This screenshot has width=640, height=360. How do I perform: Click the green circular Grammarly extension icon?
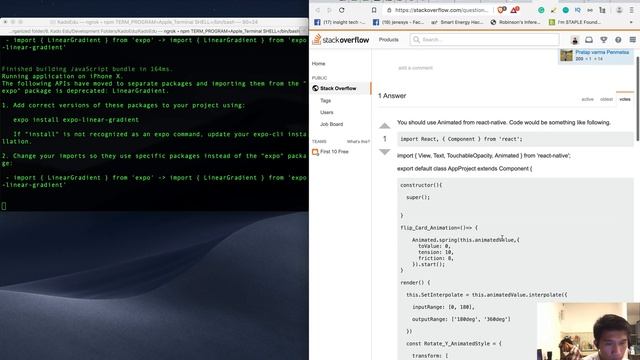(541, 10)
